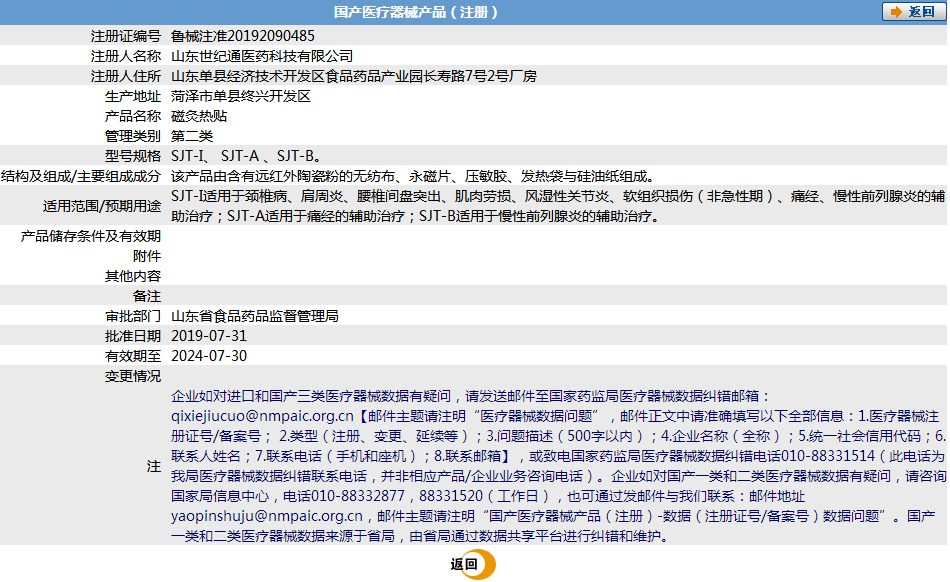This screenshot has height=582, width=950.
Task: Click the label 适用范围/预期用途
Action: (x=102, y=206)
